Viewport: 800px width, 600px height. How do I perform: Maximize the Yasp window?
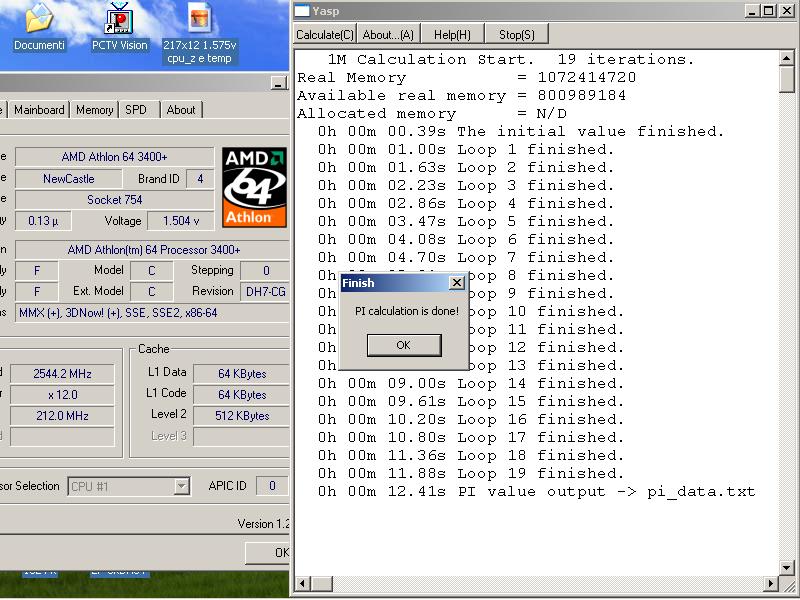[x=768, y=11]
